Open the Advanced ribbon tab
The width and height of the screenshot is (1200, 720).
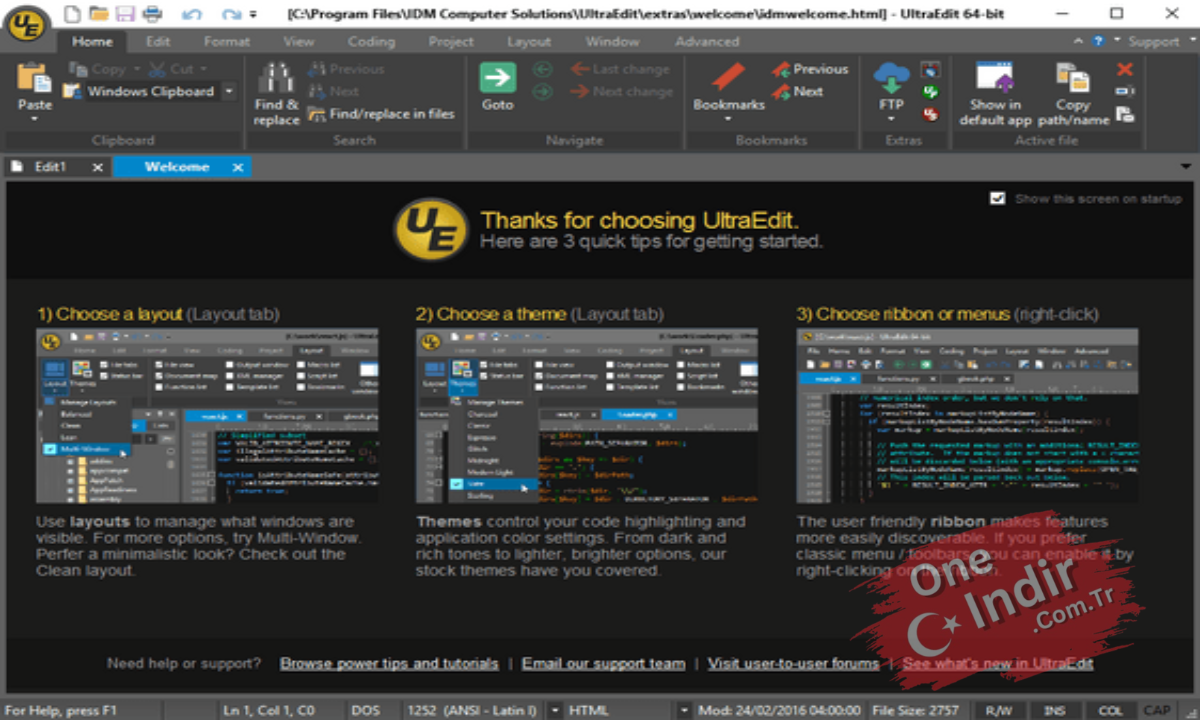707,42
